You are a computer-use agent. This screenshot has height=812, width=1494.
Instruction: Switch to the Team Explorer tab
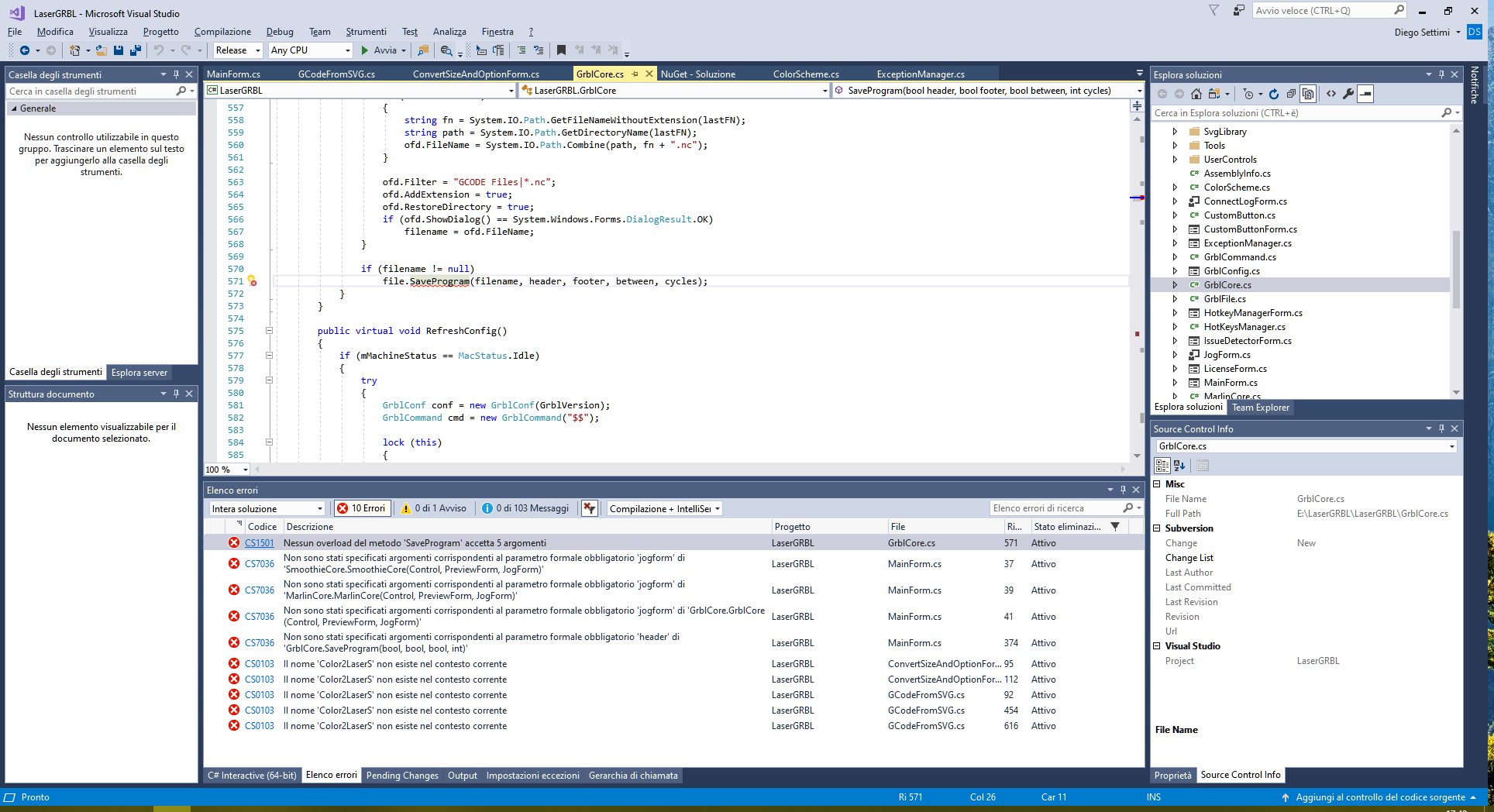[1261, 408]
